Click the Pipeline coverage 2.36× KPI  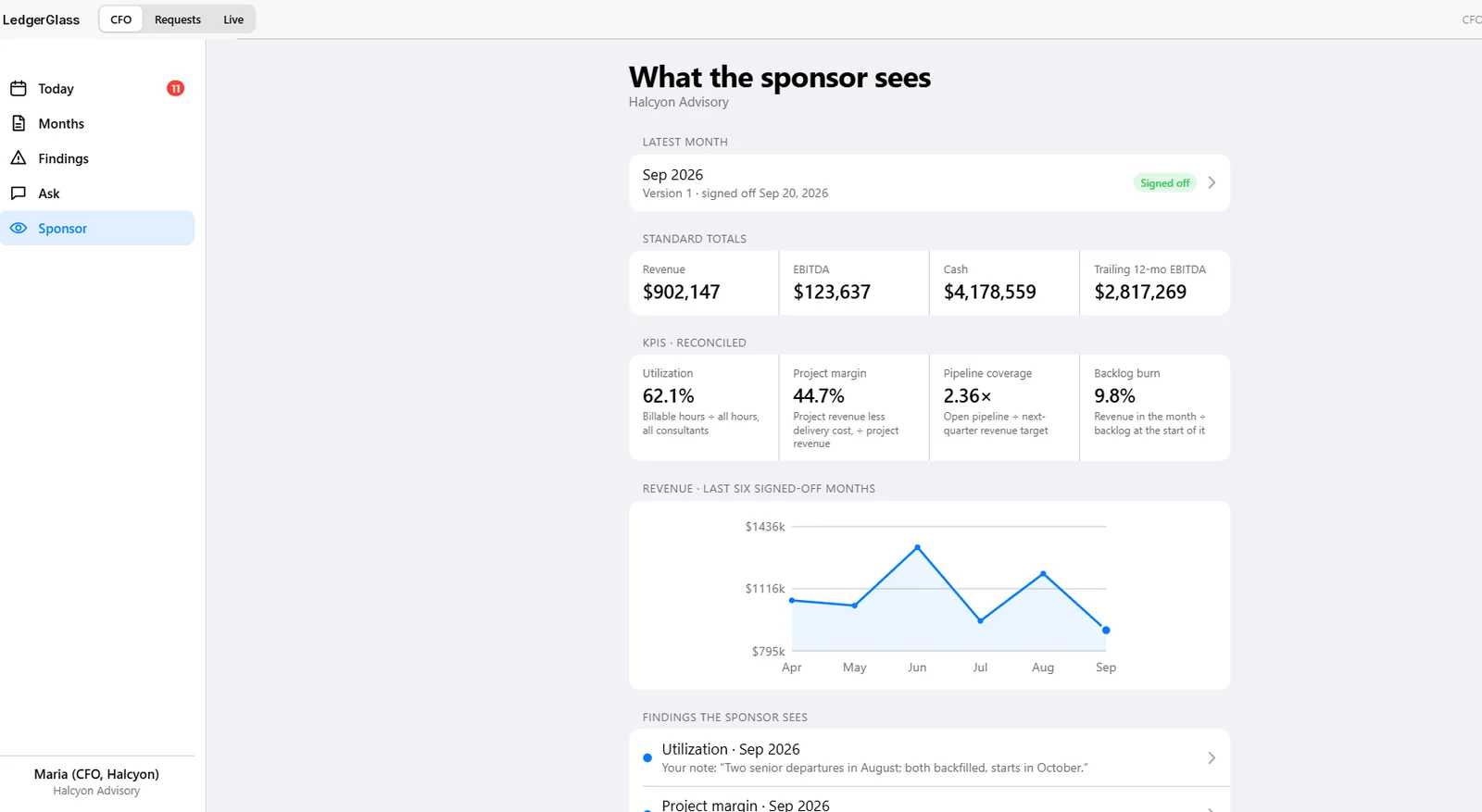point(1004,407)
